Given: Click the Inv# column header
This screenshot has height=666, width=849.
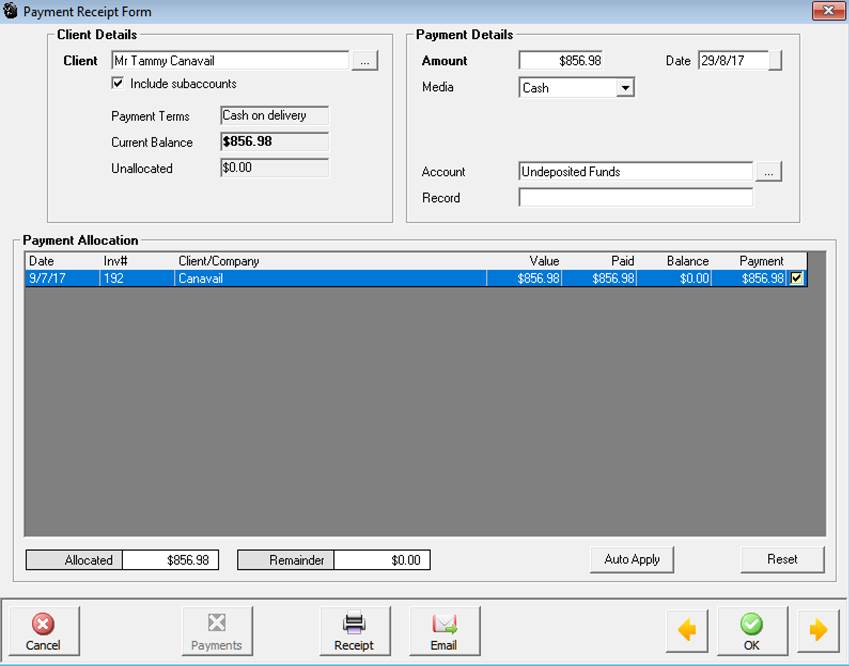Looking at the screenshot, I should [137, 261].
